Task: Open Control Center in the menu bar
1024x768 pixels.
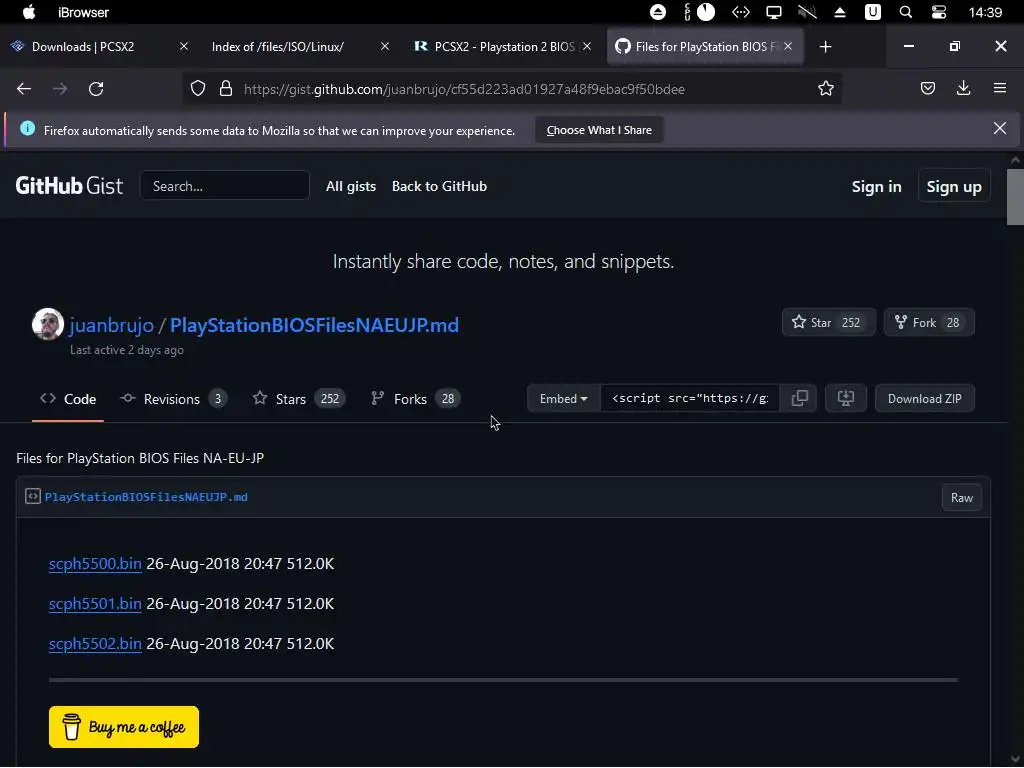Action: click(938, 12)
